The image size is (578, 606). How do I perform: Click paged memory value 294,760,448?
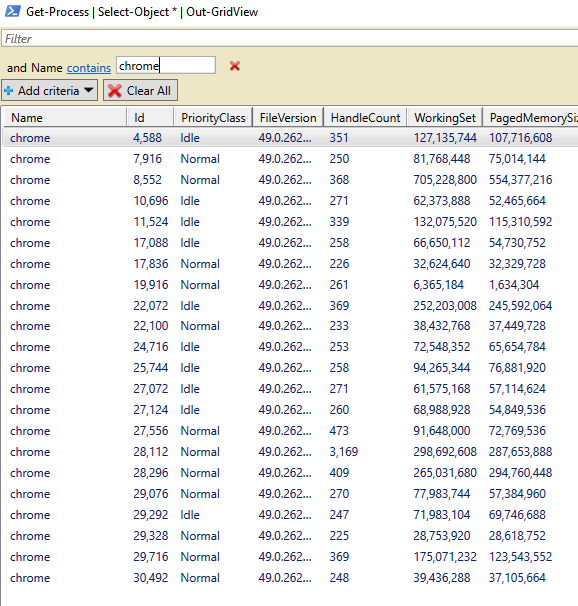(520, 473)
